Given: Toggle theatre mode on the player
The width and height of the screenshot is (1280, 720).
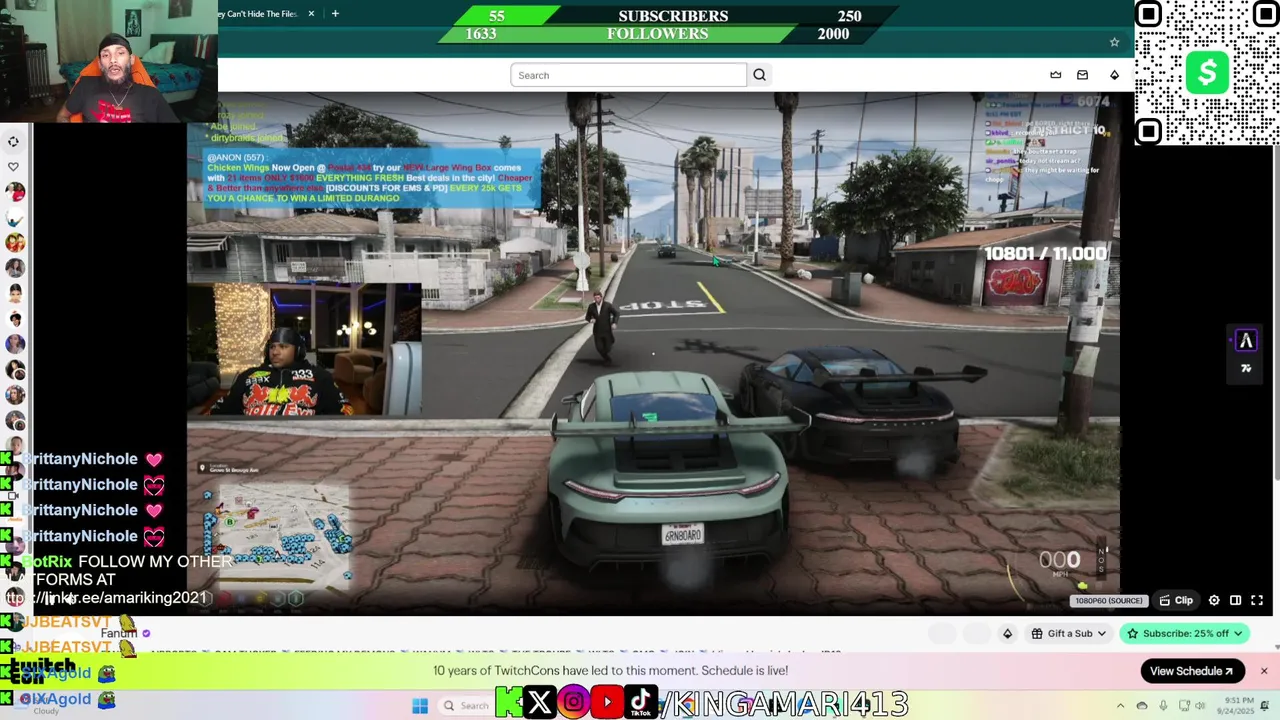Looking at the screenshot, I should pyautogui.click(x=1235, y=600).
